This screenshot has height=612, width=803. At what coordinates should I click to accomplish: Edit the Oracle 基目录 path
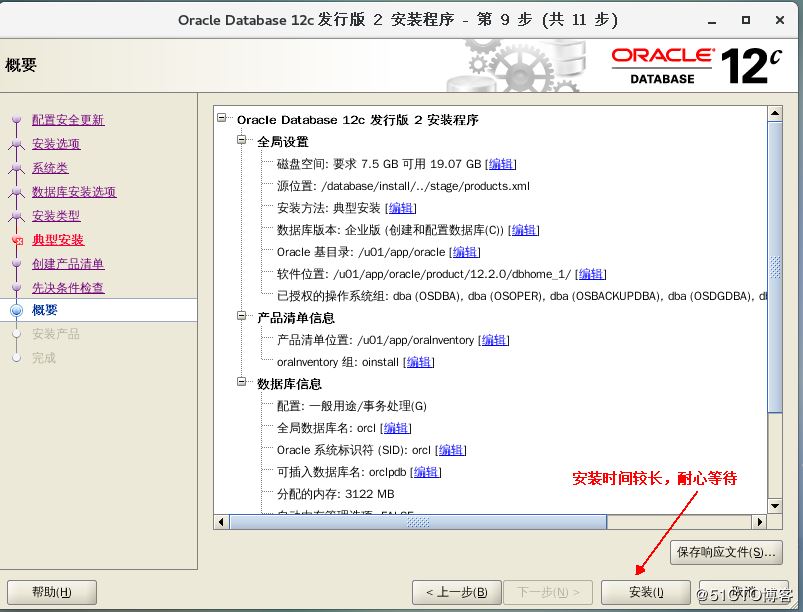pos(465,252)
